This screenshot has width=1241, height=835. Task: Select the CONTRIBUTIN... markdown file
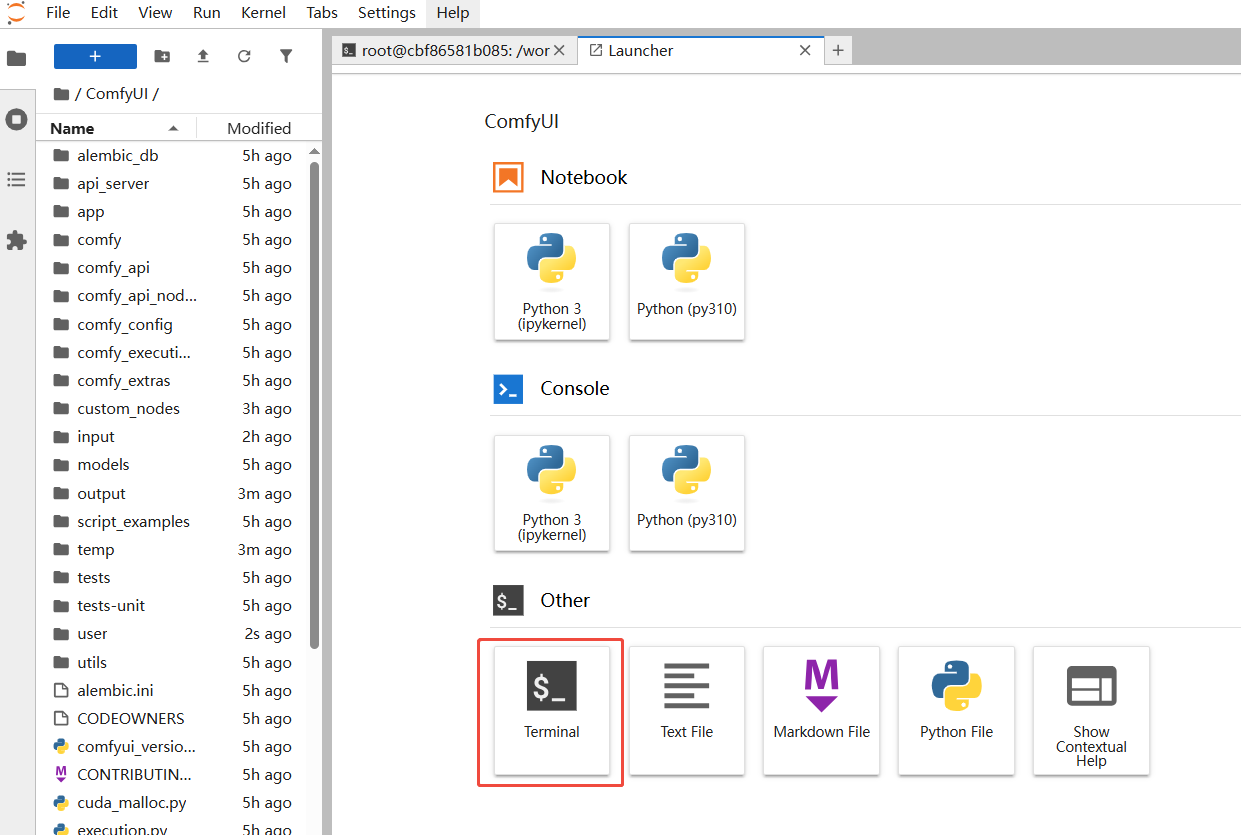(172, 775)
